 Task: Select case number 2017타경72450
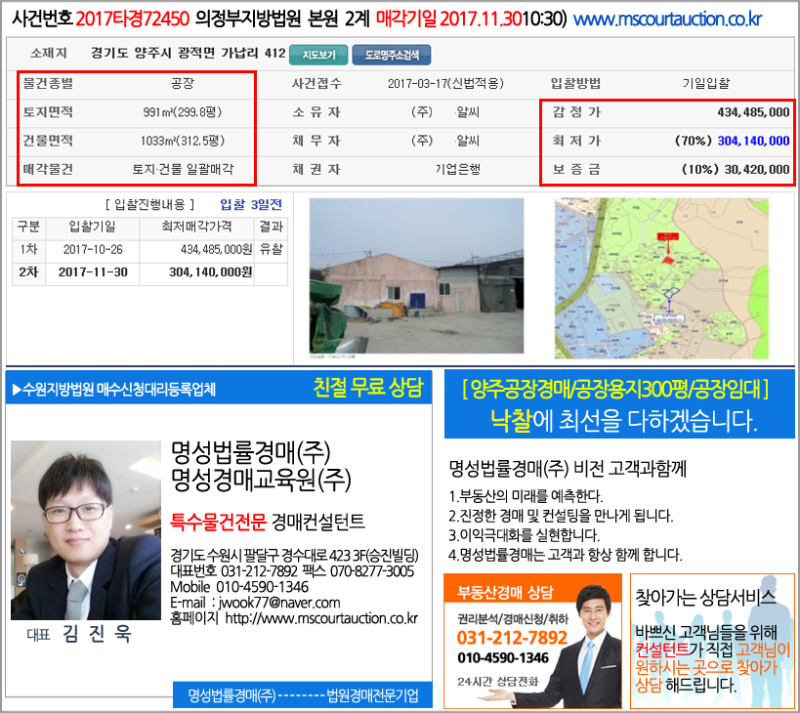[132, 19]
